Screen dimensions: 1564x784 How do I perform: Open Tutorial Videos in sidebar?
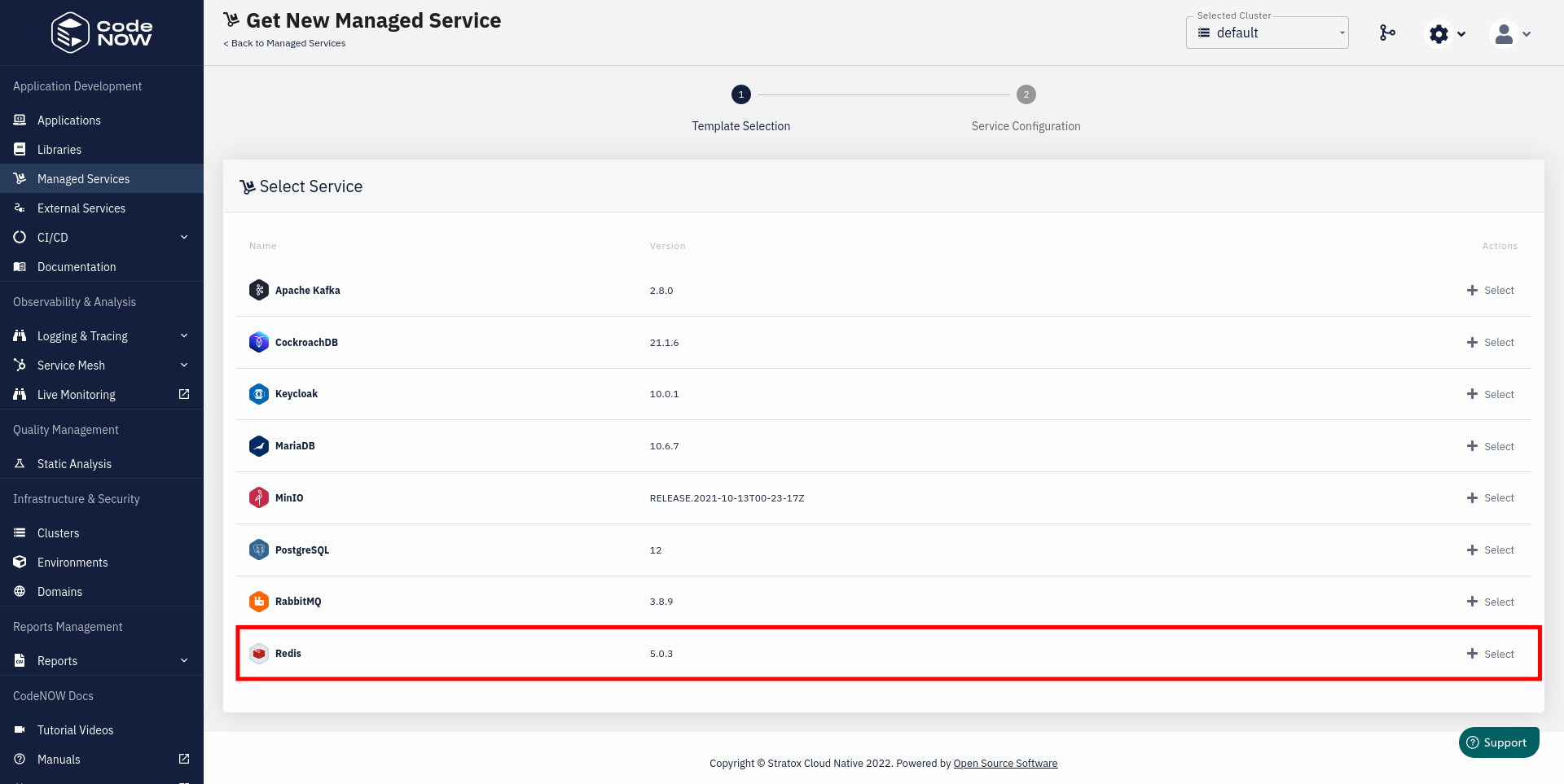pos(102,729)
